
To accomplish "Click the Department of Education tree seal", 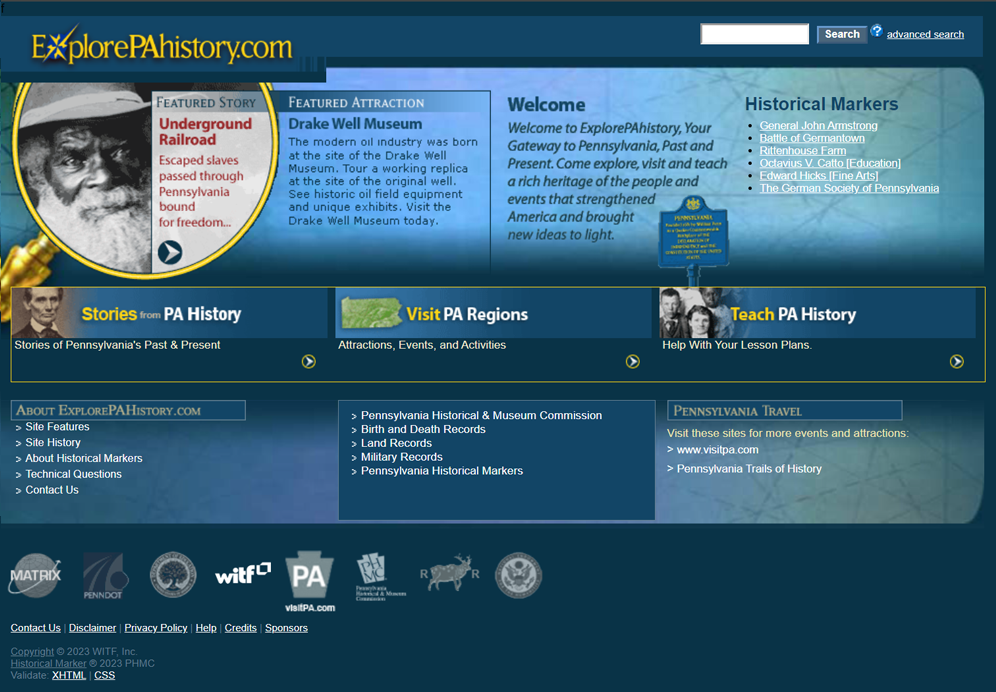I will click(173, 575).
